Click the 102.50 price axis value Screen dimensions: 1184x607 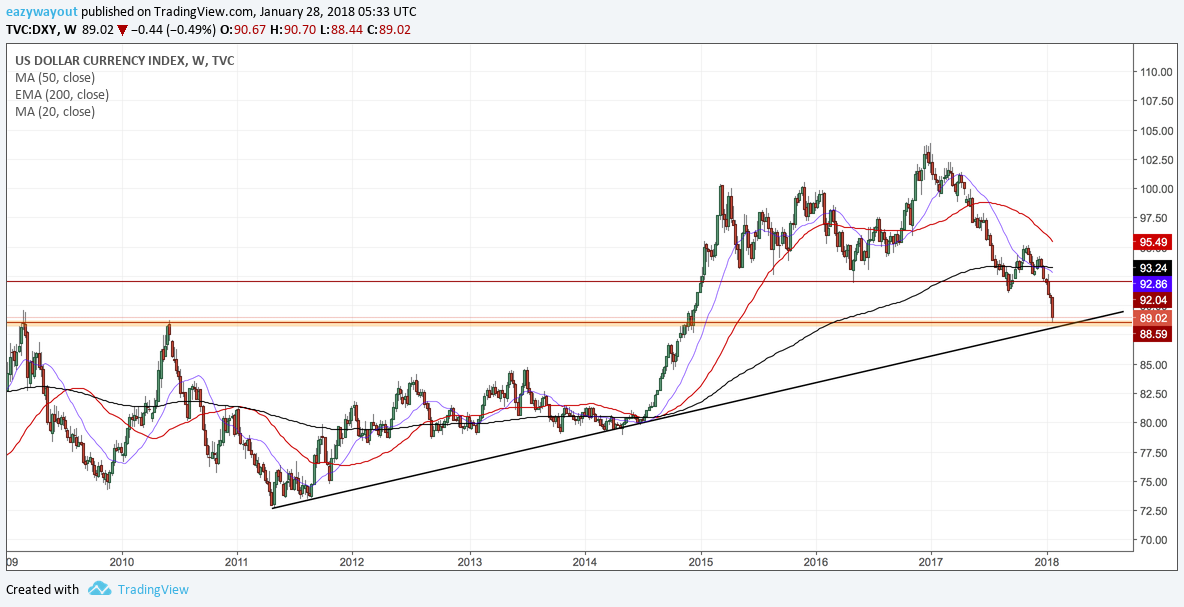(1156, 160)
